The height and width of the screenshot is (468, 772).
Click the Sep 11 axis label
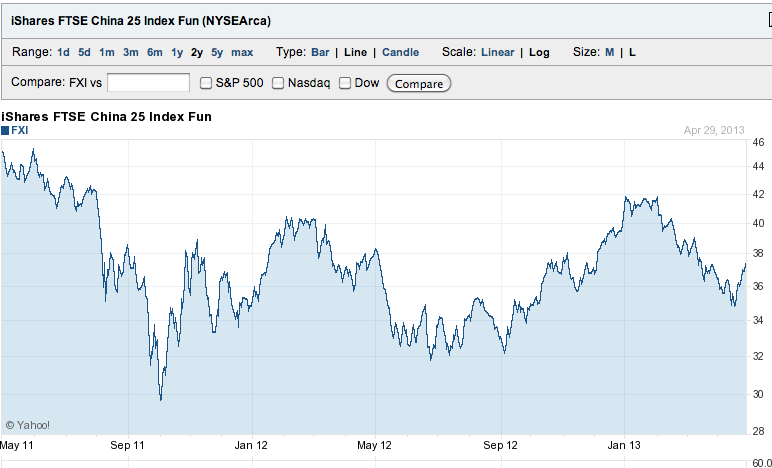[128, 445]
